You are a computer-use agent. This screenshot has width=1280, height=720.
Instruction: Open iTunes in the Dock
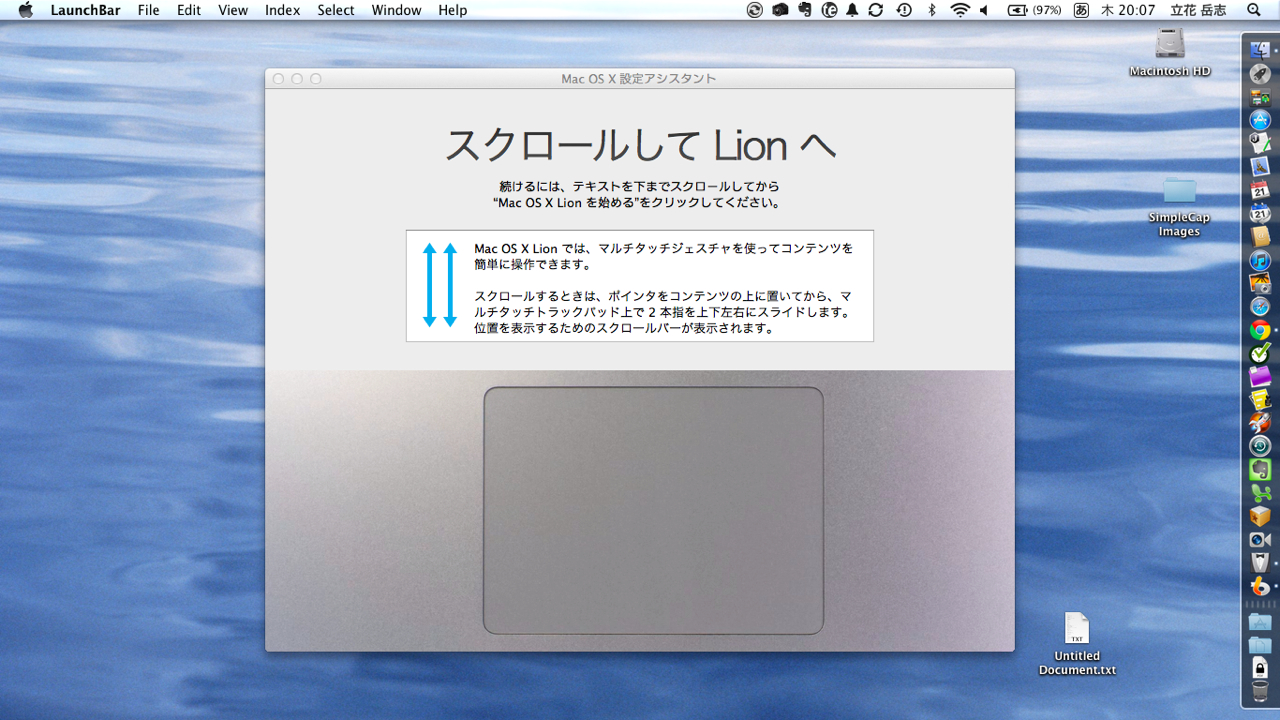tap(1259, 260)
